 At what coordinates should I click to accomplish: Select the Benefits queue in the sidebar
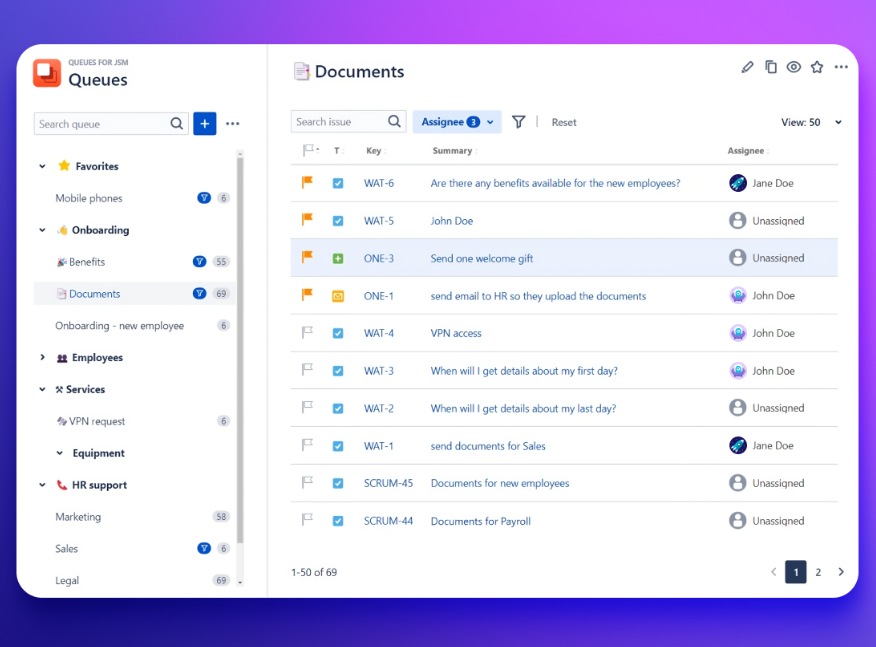(x=87, y=261)
